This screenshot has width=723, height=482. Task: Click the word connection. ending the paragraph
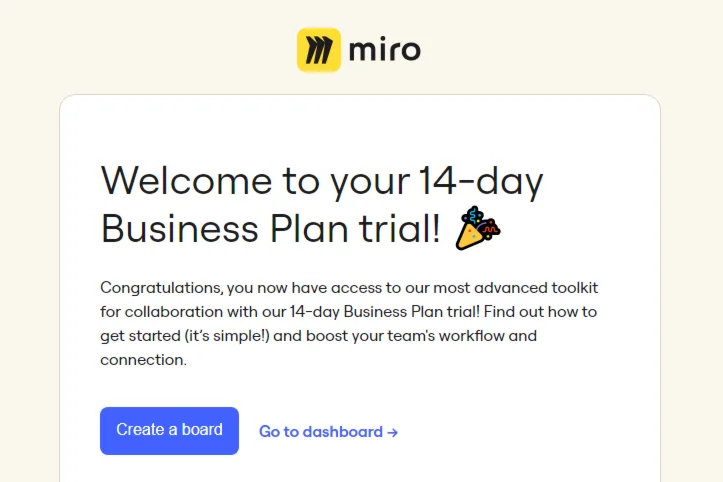[x=143, y=360]
